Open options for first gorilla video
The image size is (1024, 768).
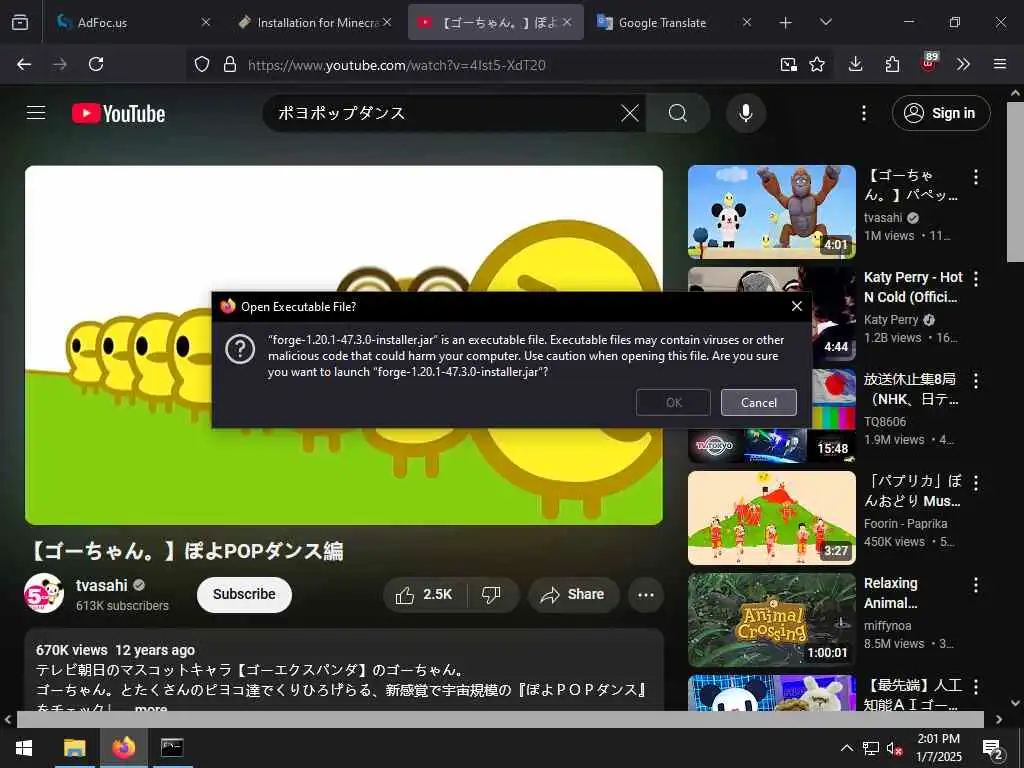pyautogui.click(x=976, y=177)
